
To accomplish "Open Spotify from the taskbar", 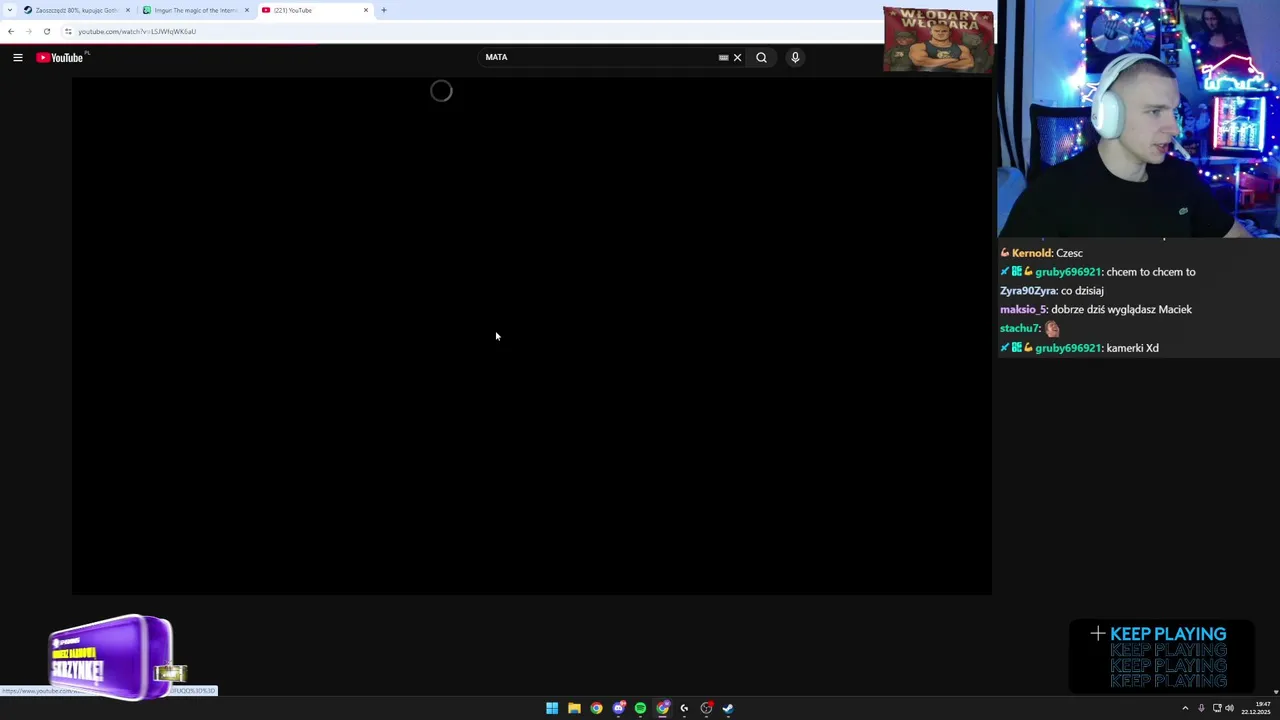I will click(x=640, y=708).
